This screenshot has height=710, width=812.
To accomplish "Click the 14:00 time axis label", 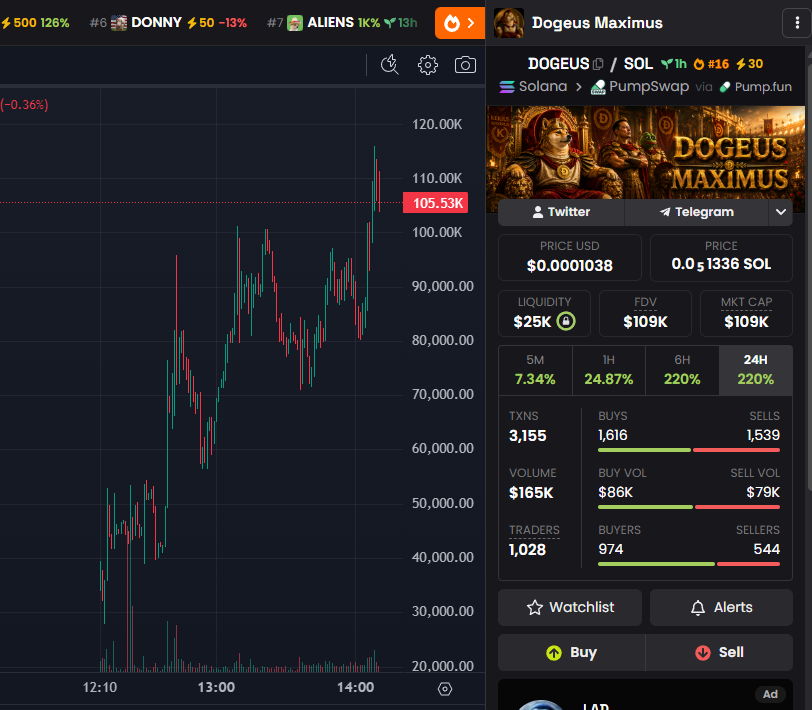I will click(355, 688).
